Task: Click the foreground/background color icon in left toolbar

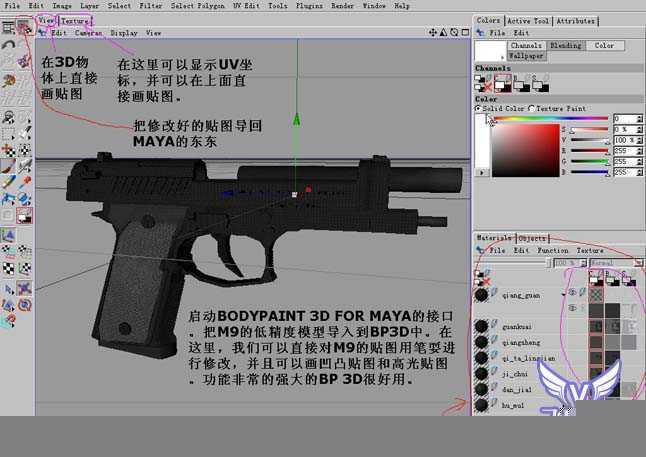Action: [x=25, y=215]
